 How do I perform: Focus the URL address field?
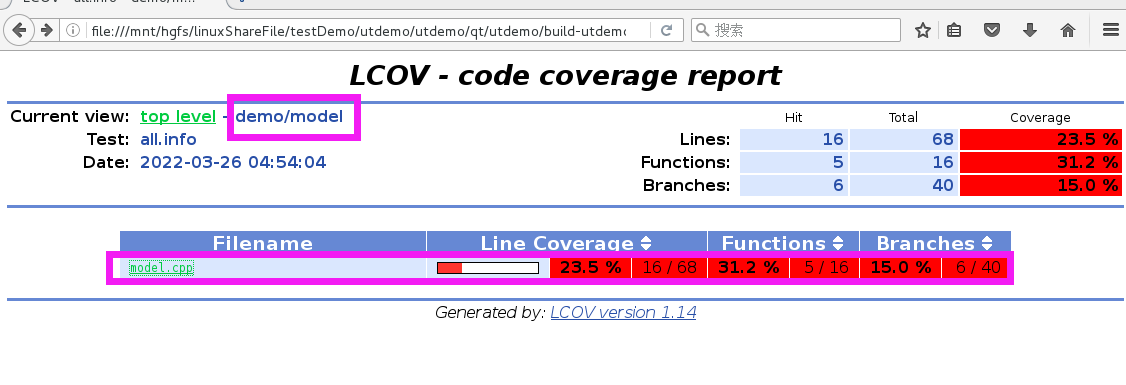[x=358, y=31]
